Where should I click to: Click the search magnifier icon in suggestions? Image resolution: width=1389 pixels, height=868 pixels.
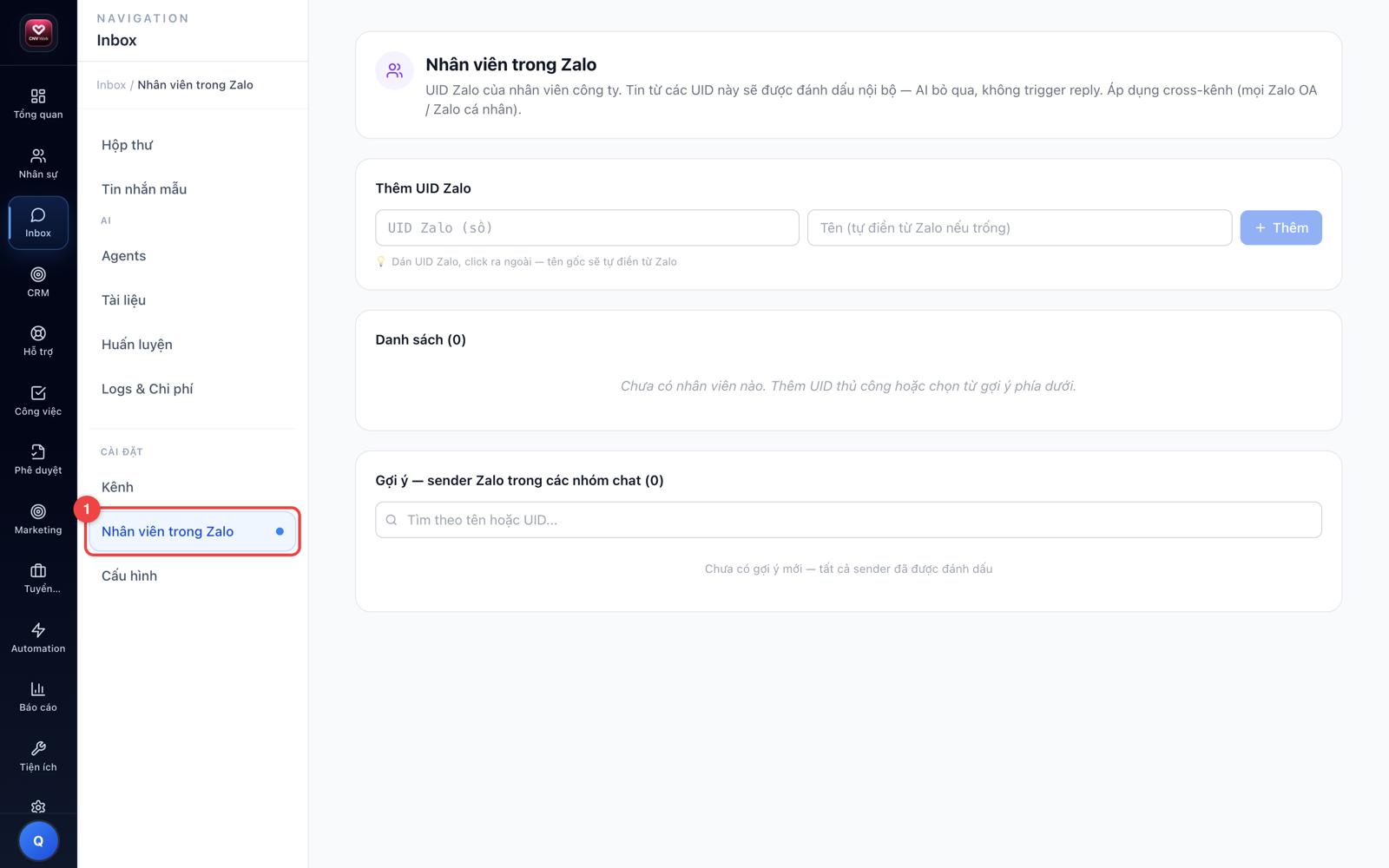pyautogui.click(x=392, y=520)
